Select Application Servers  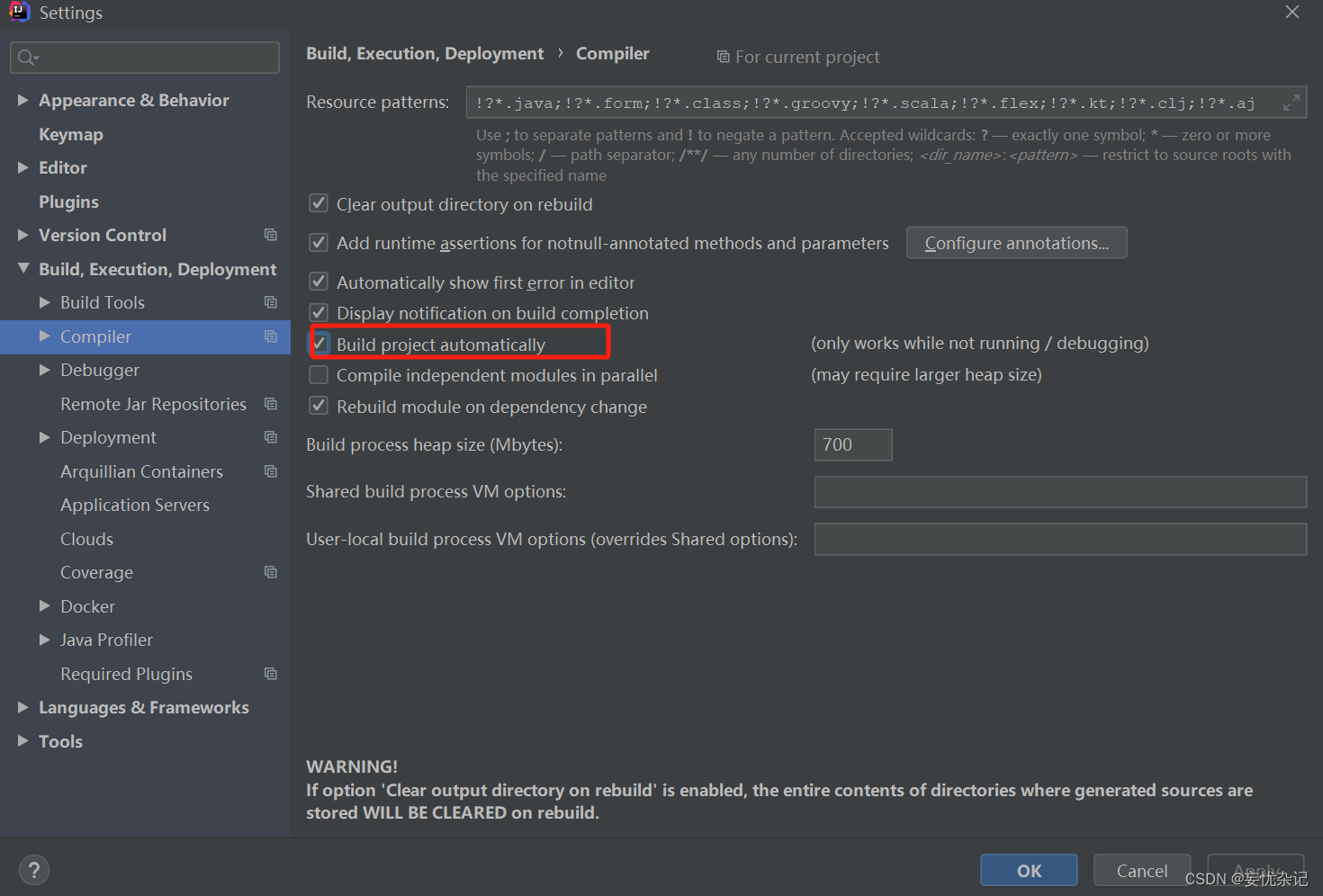[x=135, y=505]
